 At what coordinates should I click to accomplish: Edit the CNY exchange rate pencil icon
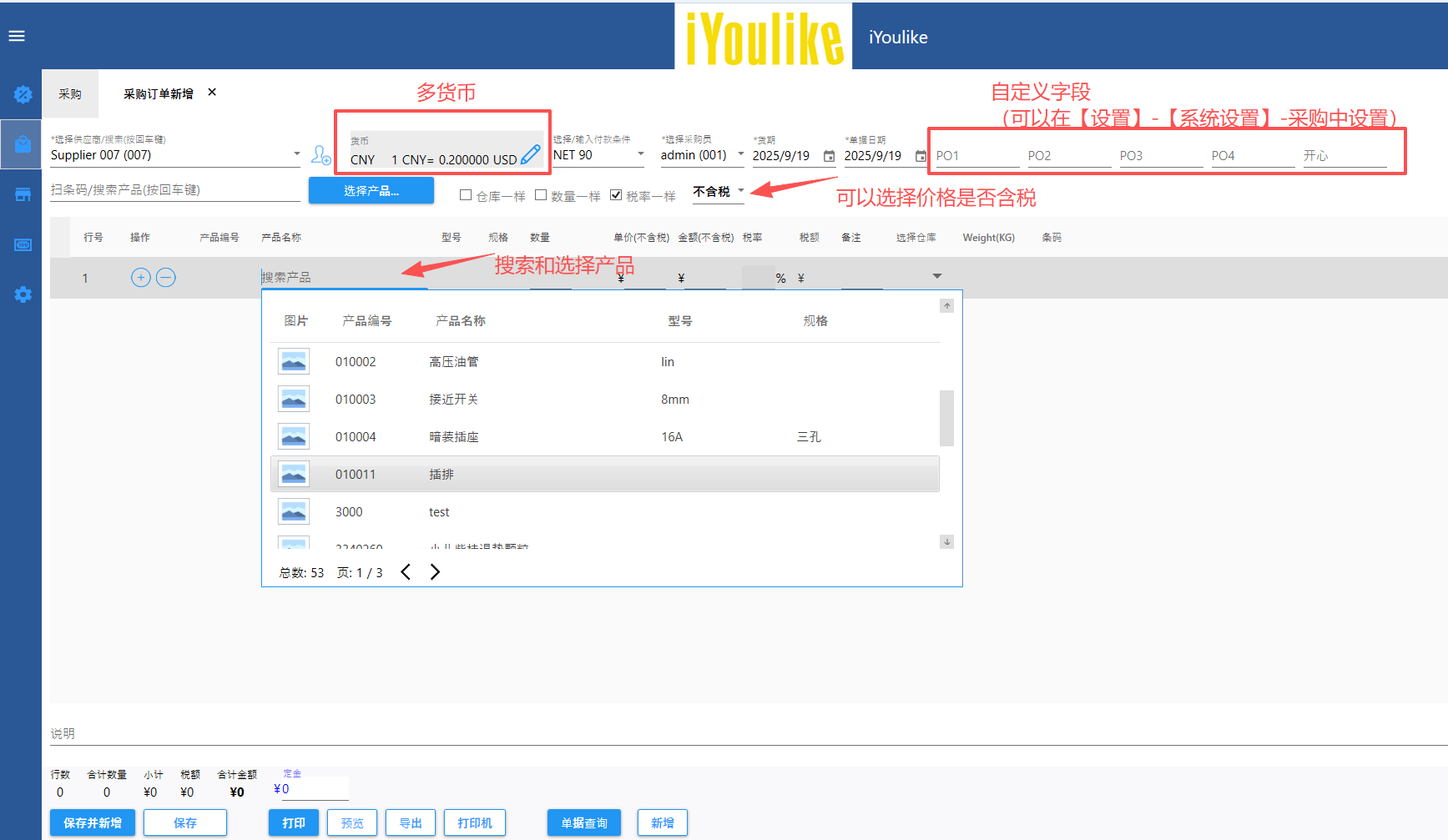click(x=530, y=155)
